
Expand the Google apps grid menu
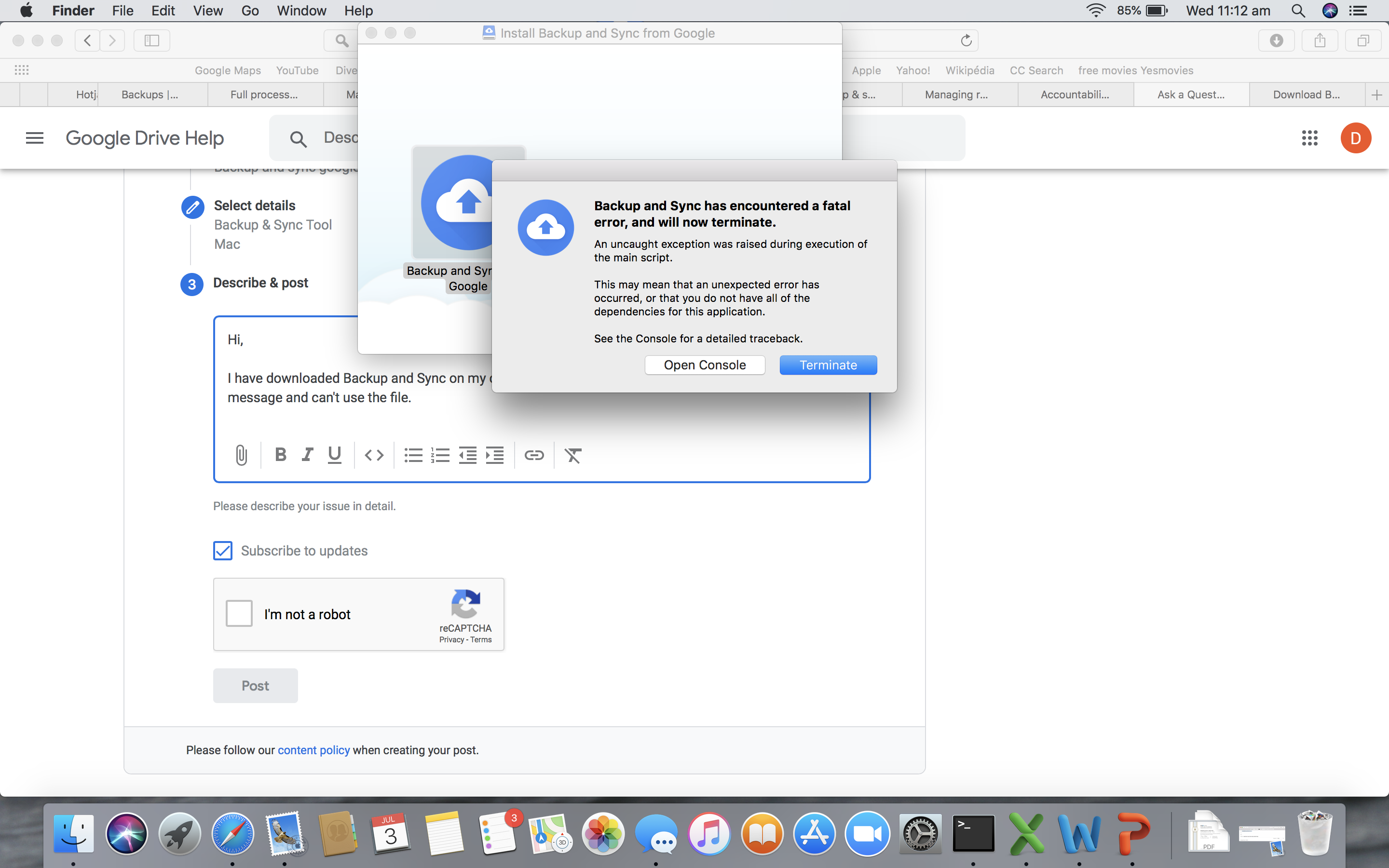tap(1310, 137)
